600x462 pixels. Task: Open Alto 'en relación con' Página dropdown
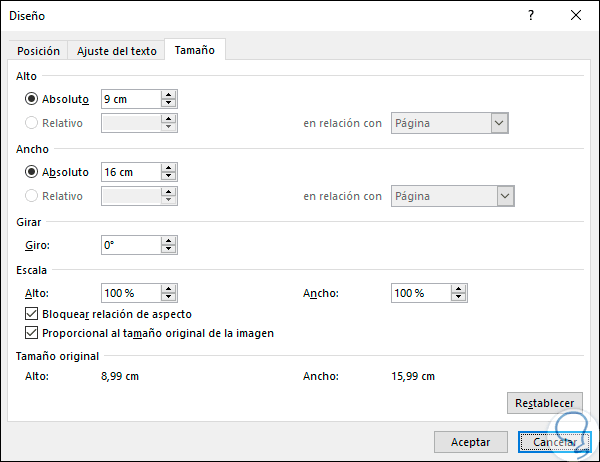point(500,123)
